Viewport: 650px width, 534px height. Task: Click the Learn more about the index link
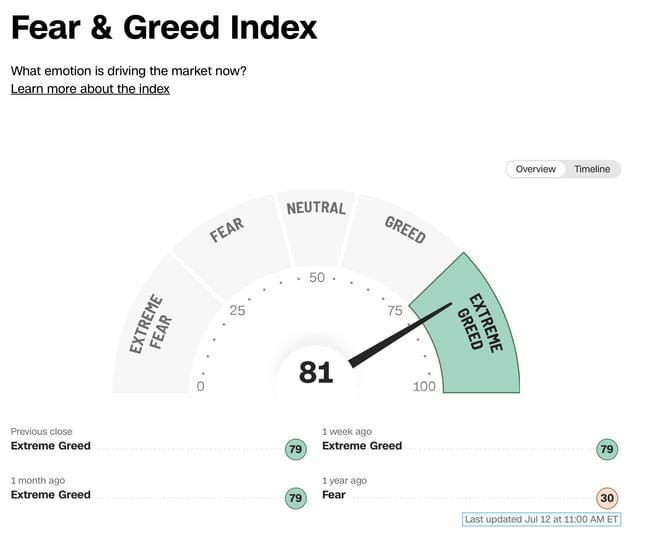90,89
